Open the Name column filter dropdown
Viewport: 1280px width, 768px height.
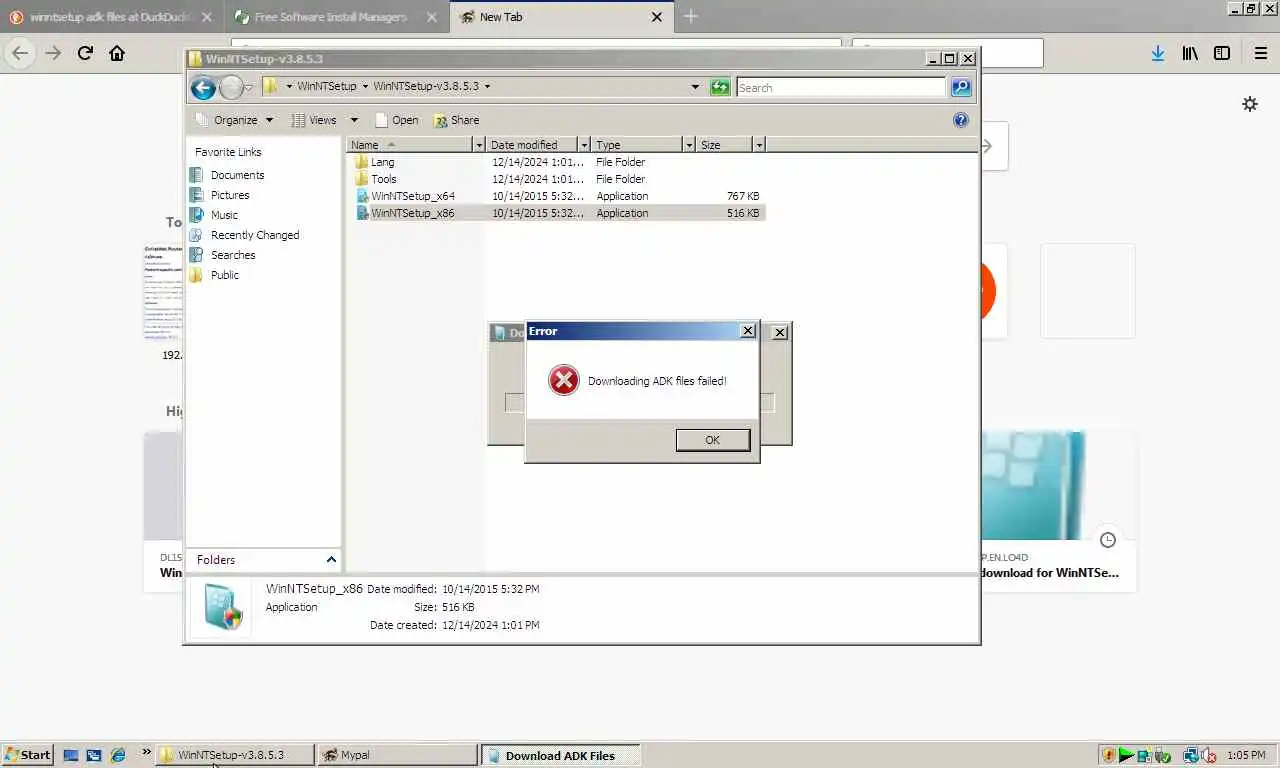click(x=479, y=145)
